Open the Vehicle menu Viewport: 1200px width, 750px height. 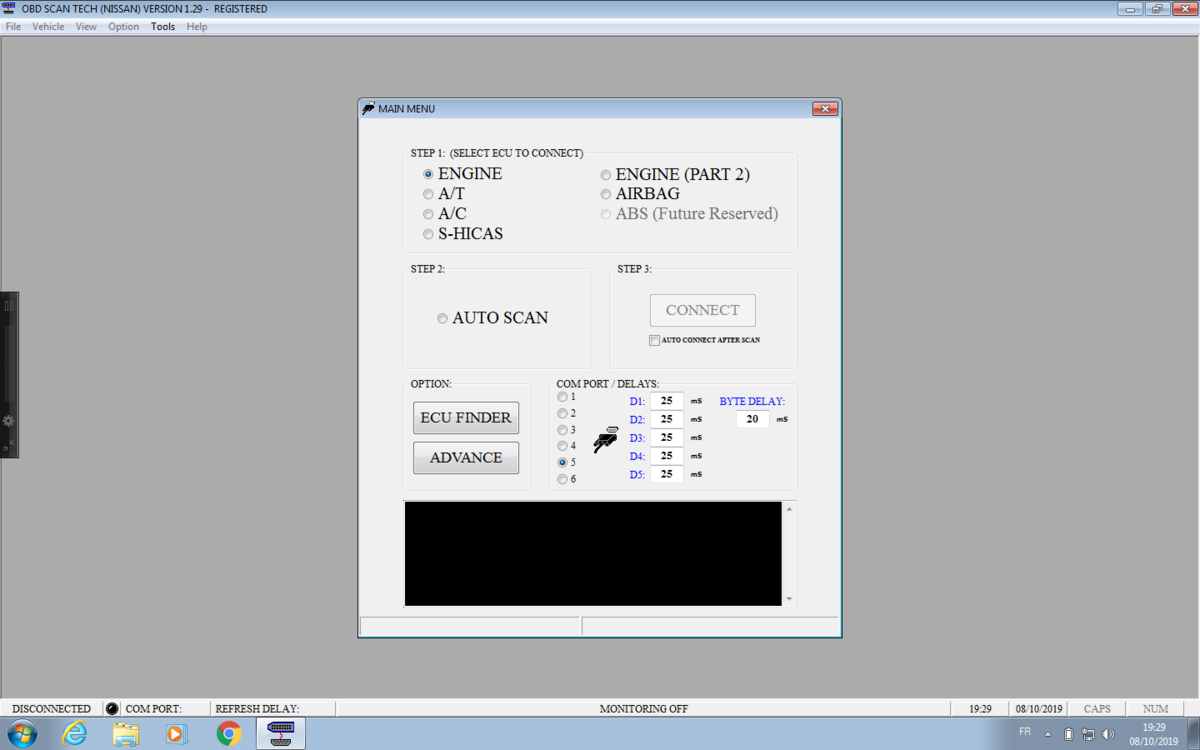[x=48, y=26]
